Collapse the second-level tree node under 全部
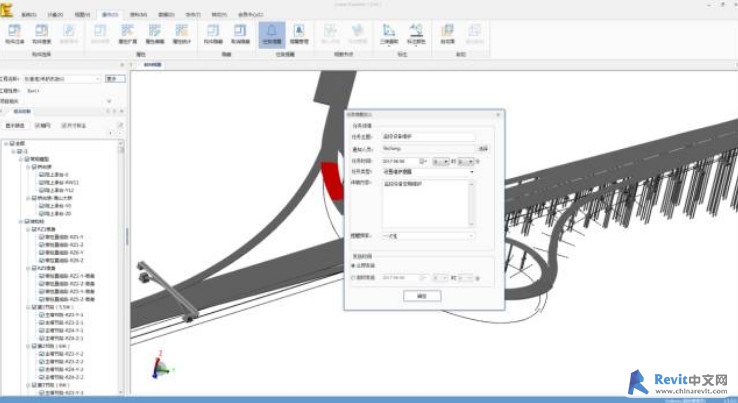This screenshot has width=738, height=403. pos(13,151)
